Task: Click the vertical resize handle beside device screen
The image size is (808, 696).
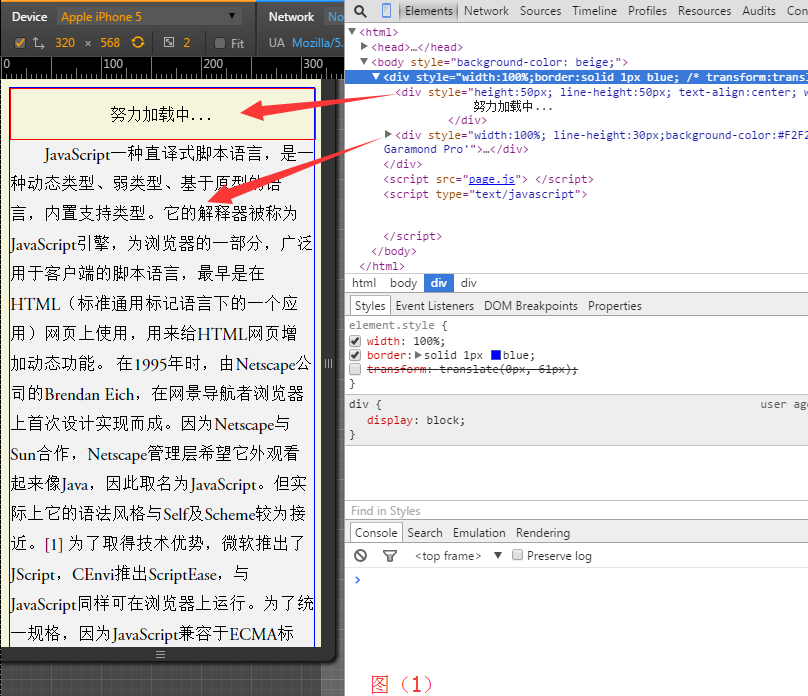Action: (x=328, y=364)
